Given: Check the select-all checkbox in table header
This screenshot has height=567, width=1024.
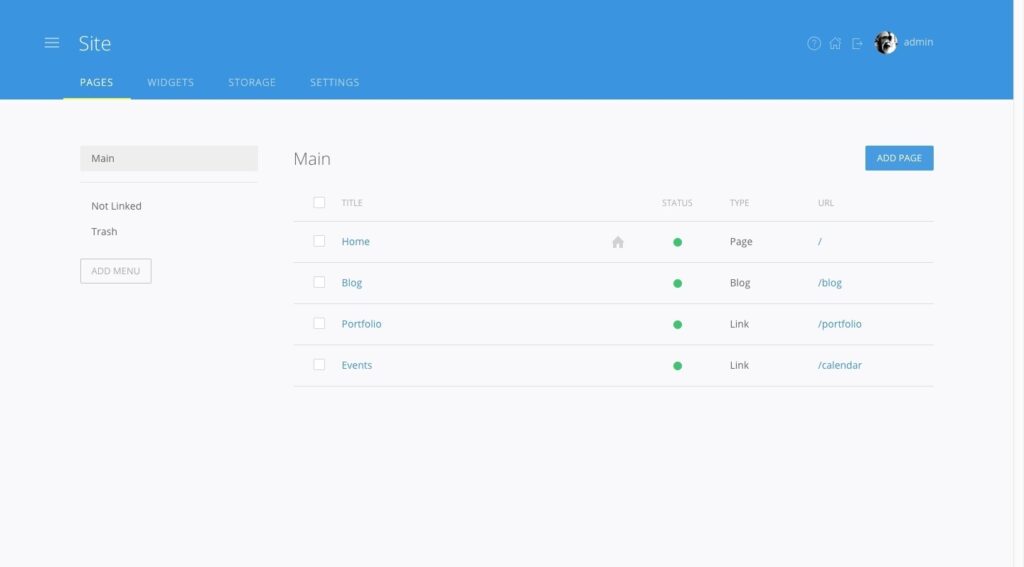Looking at the screenshot, I should click(319, 203).
